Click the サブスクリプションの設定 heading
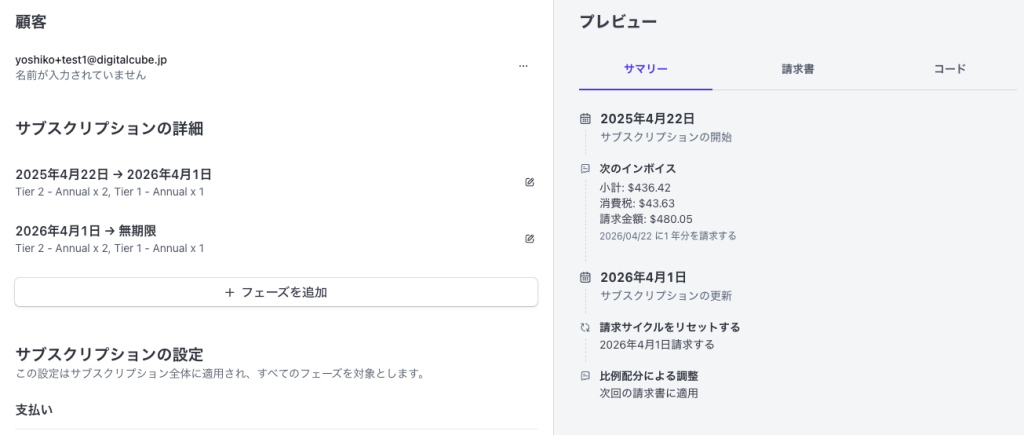The width and height of the screenshot is (1024, 435). coord(109,355)
